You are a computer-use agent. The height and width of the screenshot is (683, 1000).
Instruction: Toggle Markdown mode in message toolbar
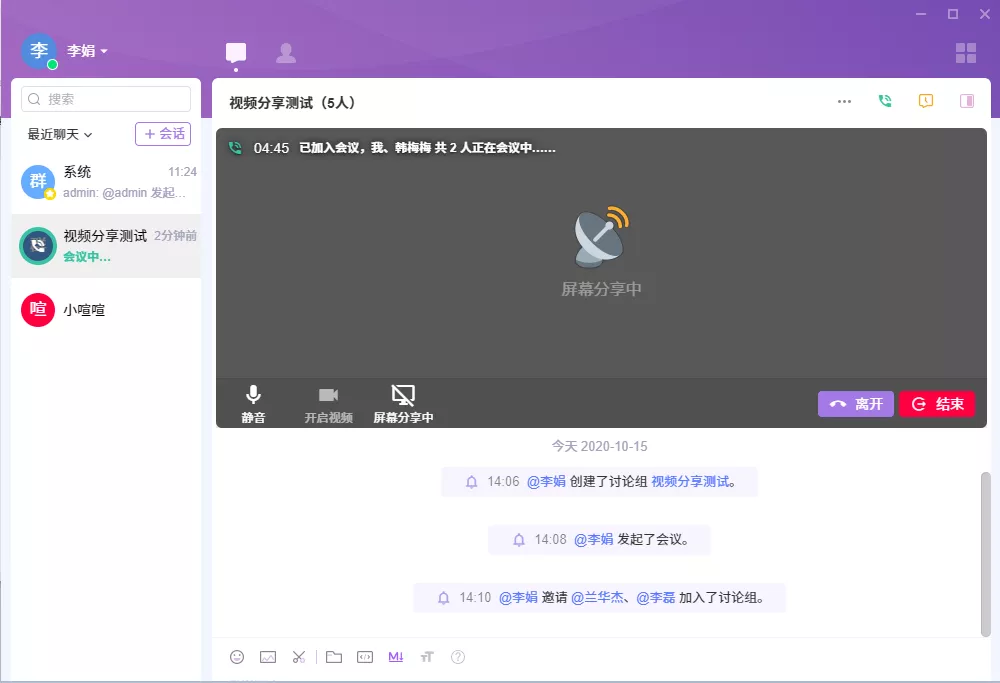395,657
